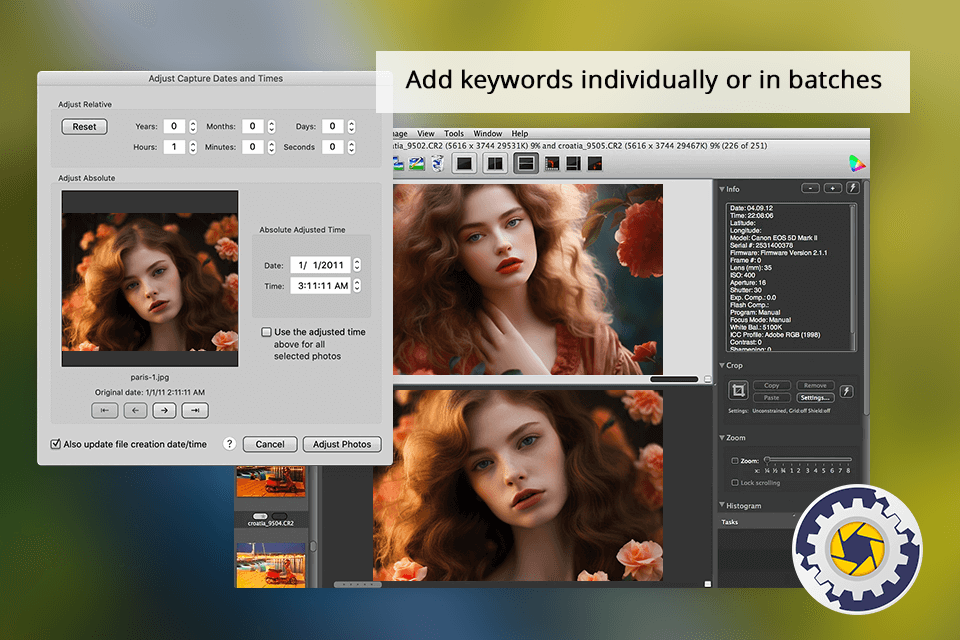Screen dimensions: 960x640
Task: Tick the Zoom checkbox in Zoom panel
Action: coord(735,461)
